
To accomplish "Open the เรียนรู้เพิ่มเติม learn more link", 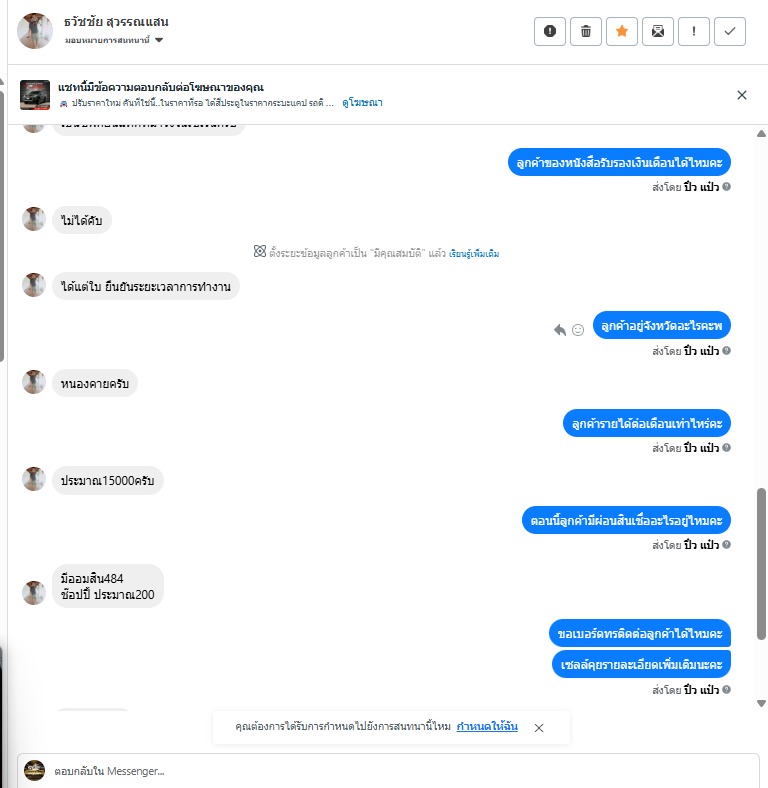I will (x=474, y=253).
